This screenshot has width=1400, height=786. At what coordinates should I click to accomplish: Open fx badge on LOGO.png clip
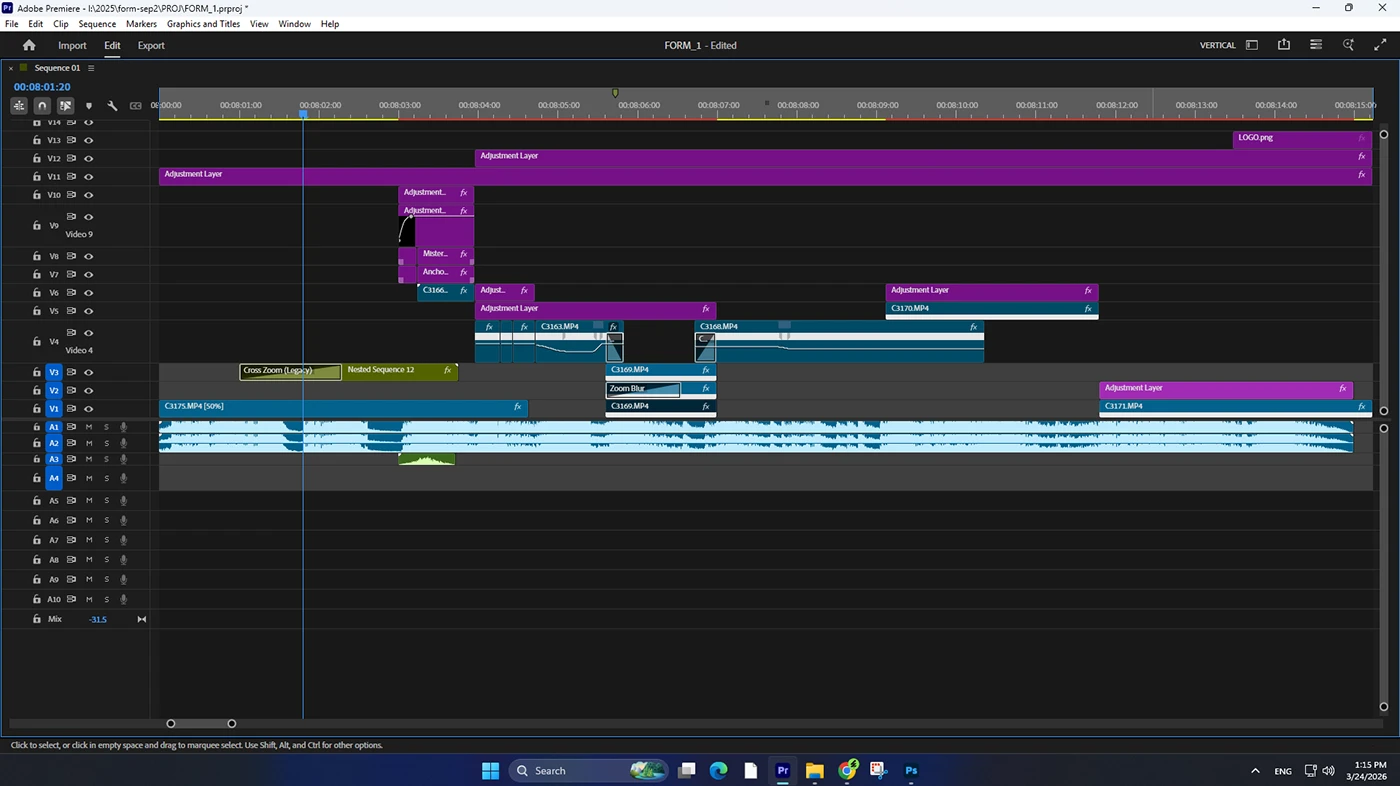coord(1361,138)
